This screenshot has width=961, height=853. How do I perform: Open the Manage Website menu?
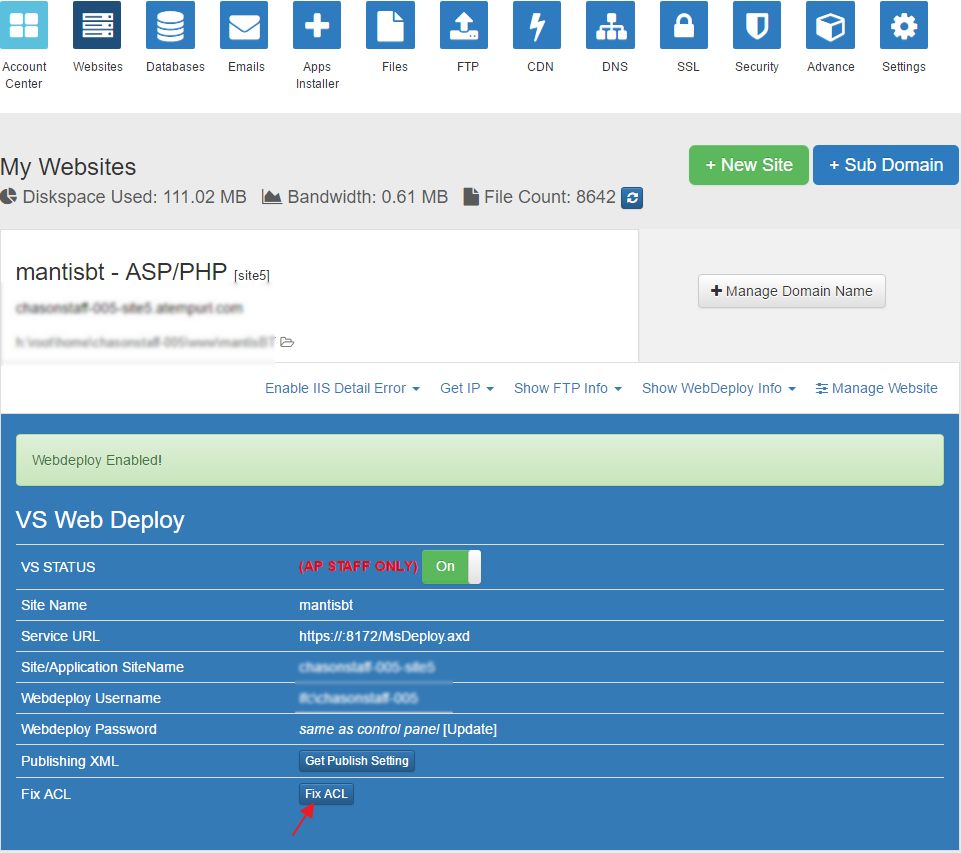click(876, 388)
